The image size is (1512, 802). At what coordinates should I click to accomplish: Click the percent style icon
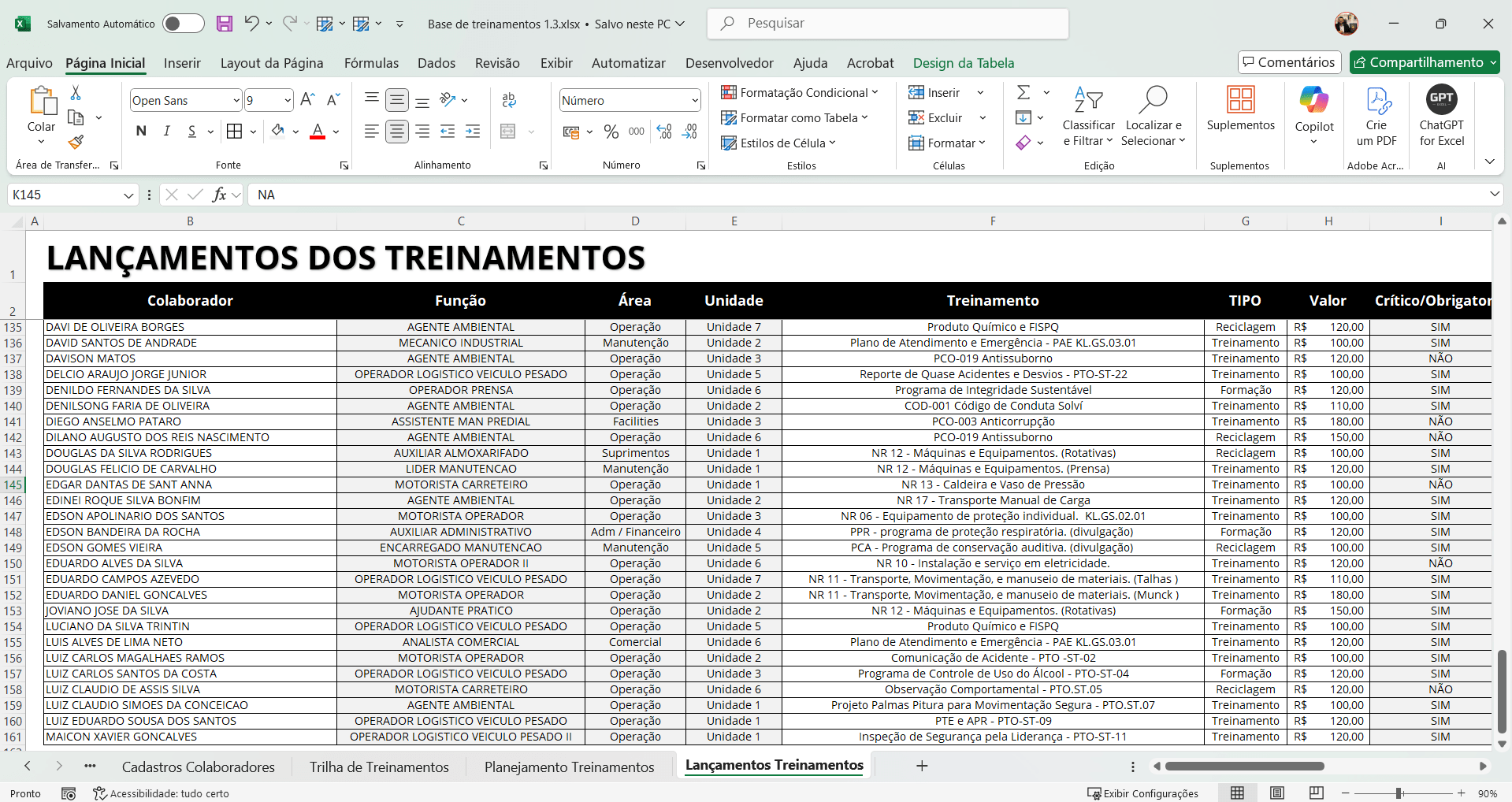pos(611,132)
